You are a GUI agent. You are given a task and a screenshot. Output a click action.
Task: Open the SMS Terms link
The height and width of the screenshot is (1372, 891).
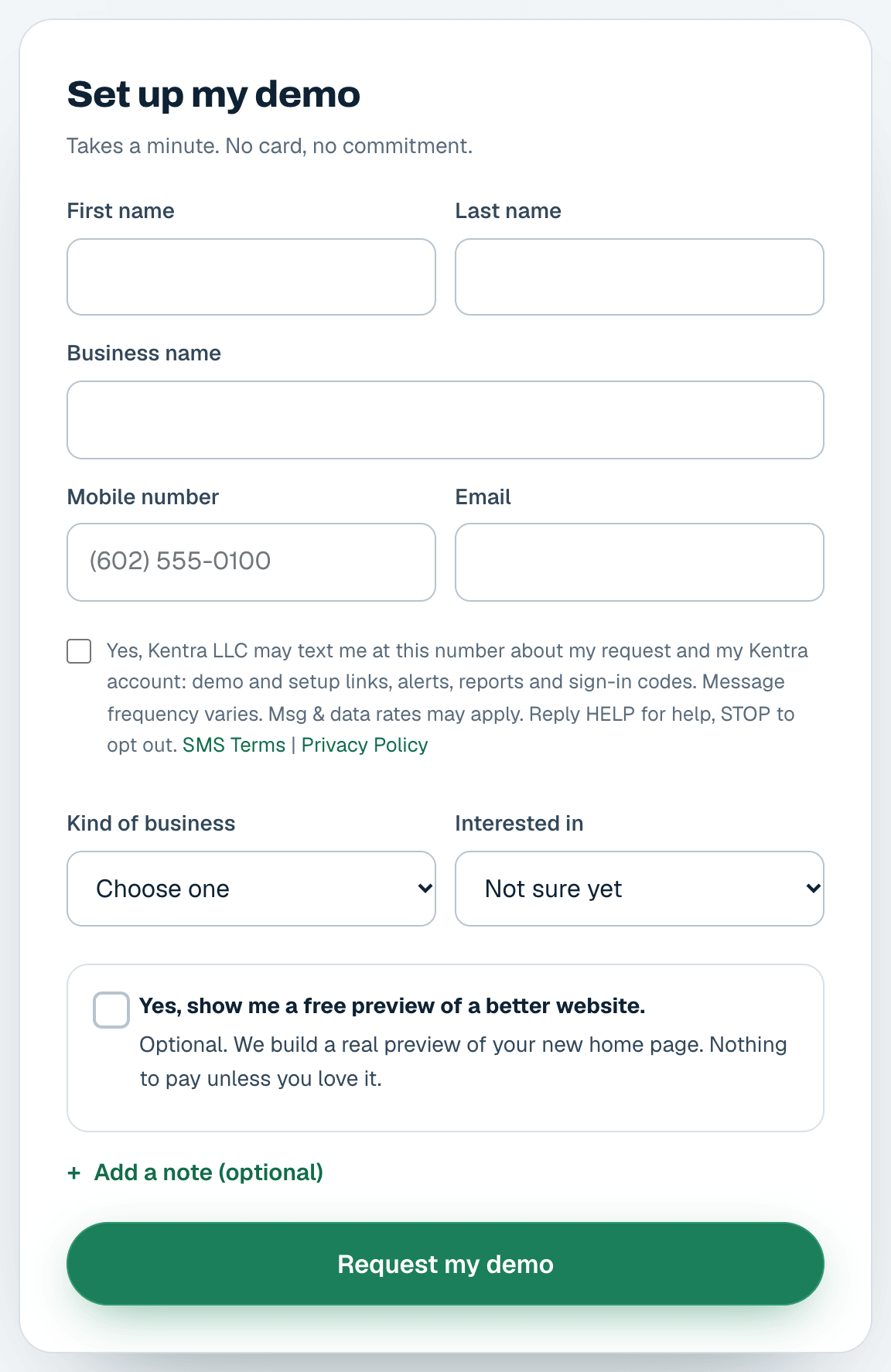(x=234, y=745)
